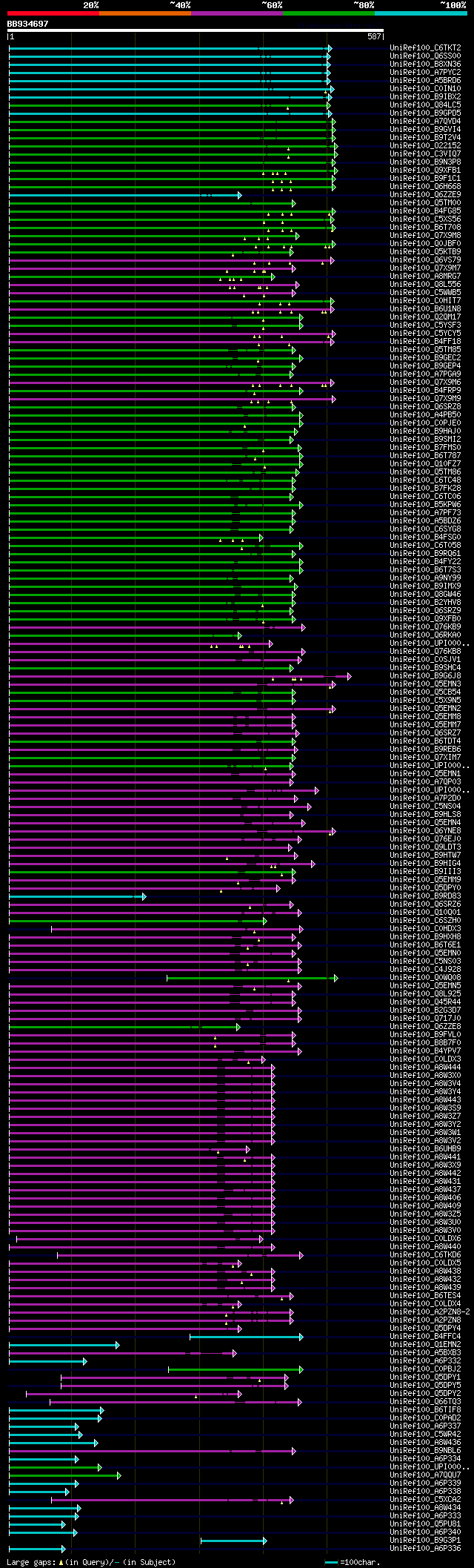Open hit UniRef100_C5XCA2

(425, 1500)
